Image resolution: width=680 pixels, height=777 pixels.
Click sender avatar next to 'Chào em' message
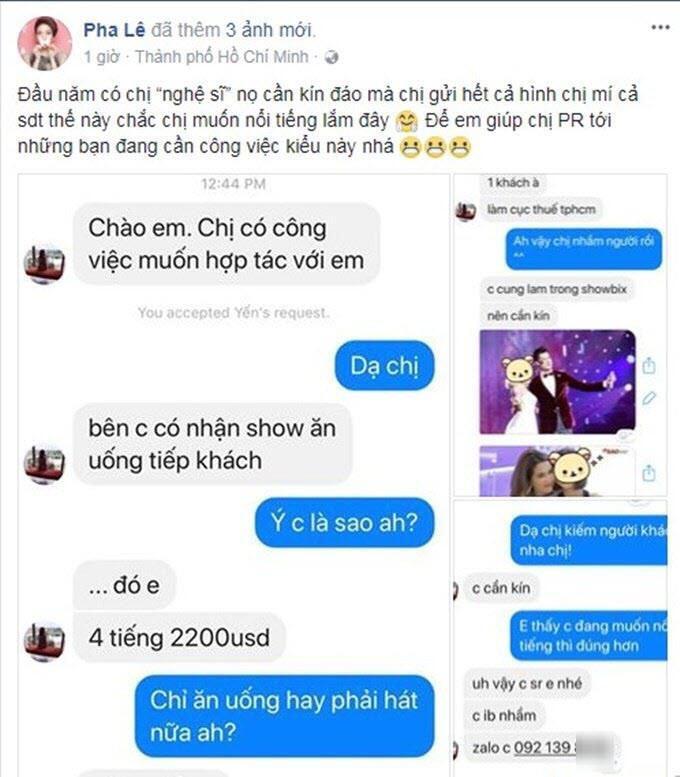45,264
